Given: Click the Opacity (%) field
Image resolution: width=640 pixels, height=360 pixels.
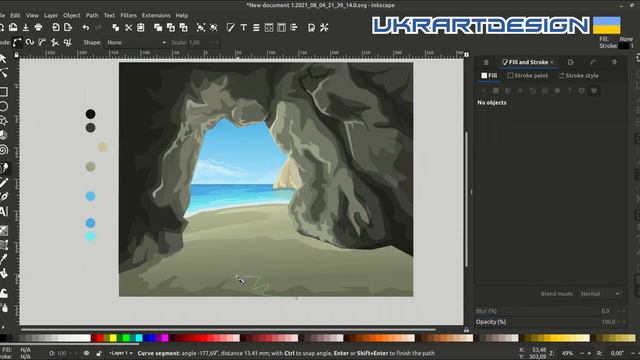Looking at the screenshot, I should [550, 322].
